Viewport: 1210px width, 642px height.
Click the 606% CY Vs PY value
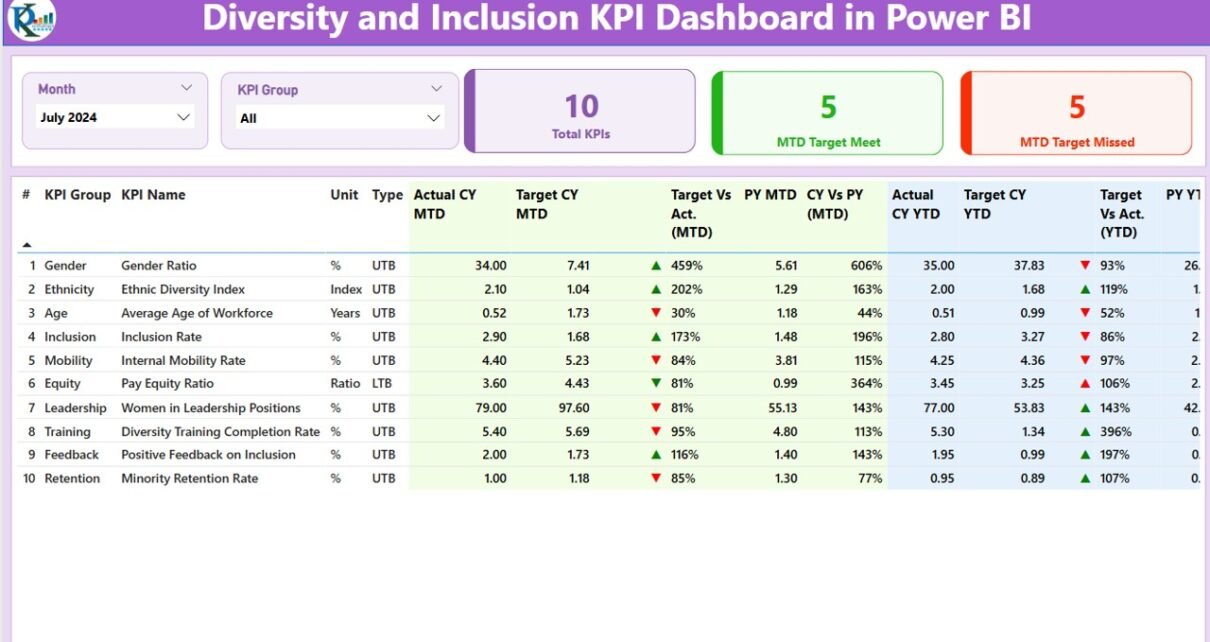click(x=866, y=266)
